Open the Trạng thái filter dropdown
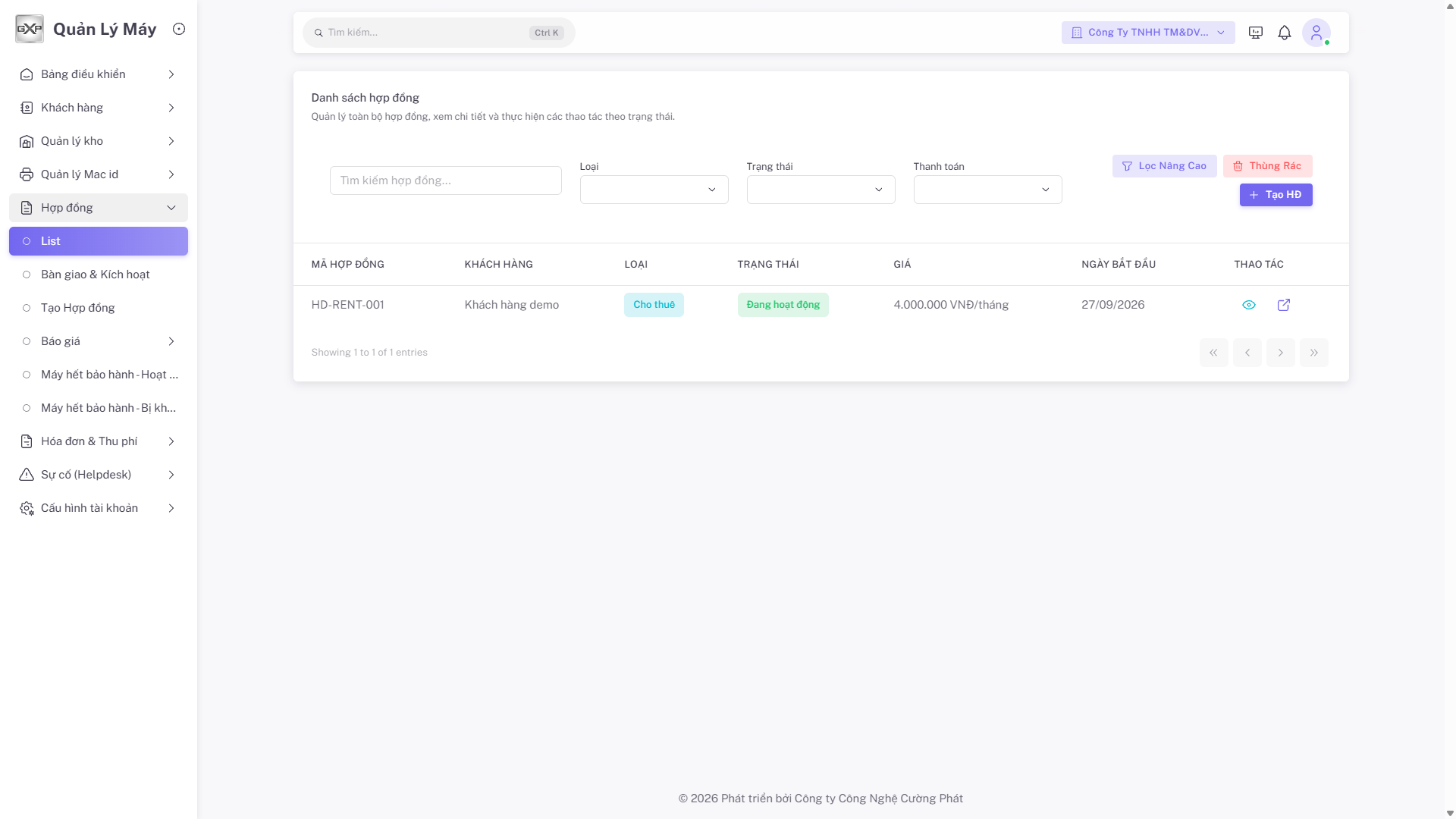This screenshot has width=1456, height=819. coord(821,190)
